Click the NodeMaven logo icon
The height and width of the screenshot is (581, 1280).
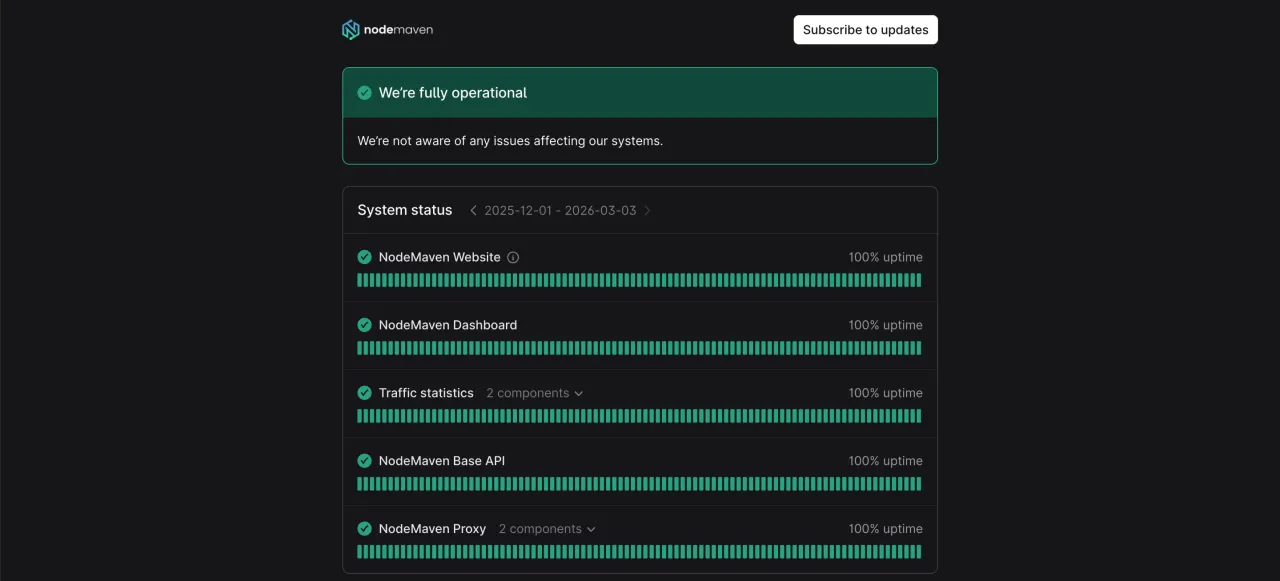pyautogui.click(x=351, y=30)
